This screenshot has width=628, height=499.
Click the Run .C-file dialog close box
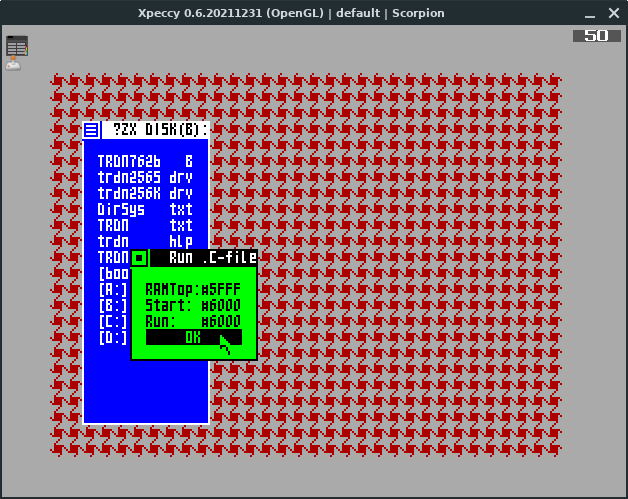(x=139, y=258)
